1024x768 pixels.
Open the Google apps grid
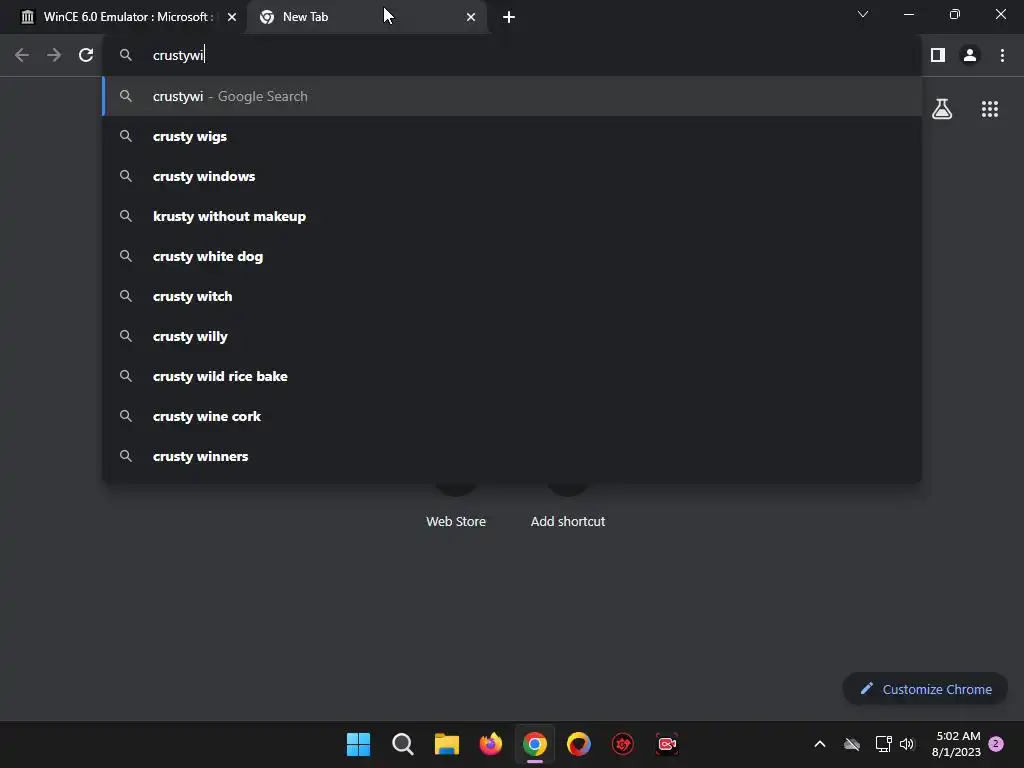(x=989, y=109)
